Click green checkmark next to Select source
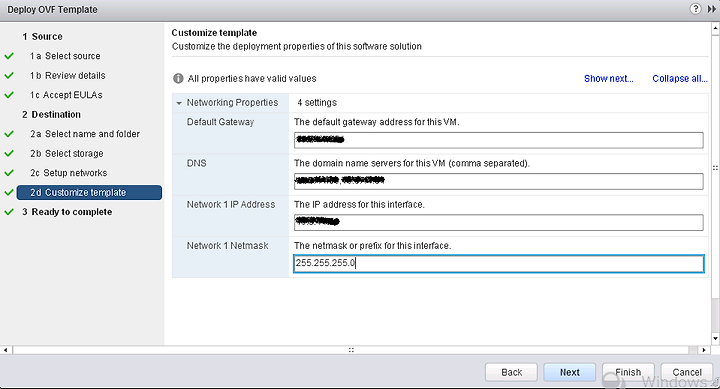The width and height of the screenshot is (720, 389). [9, 56]
